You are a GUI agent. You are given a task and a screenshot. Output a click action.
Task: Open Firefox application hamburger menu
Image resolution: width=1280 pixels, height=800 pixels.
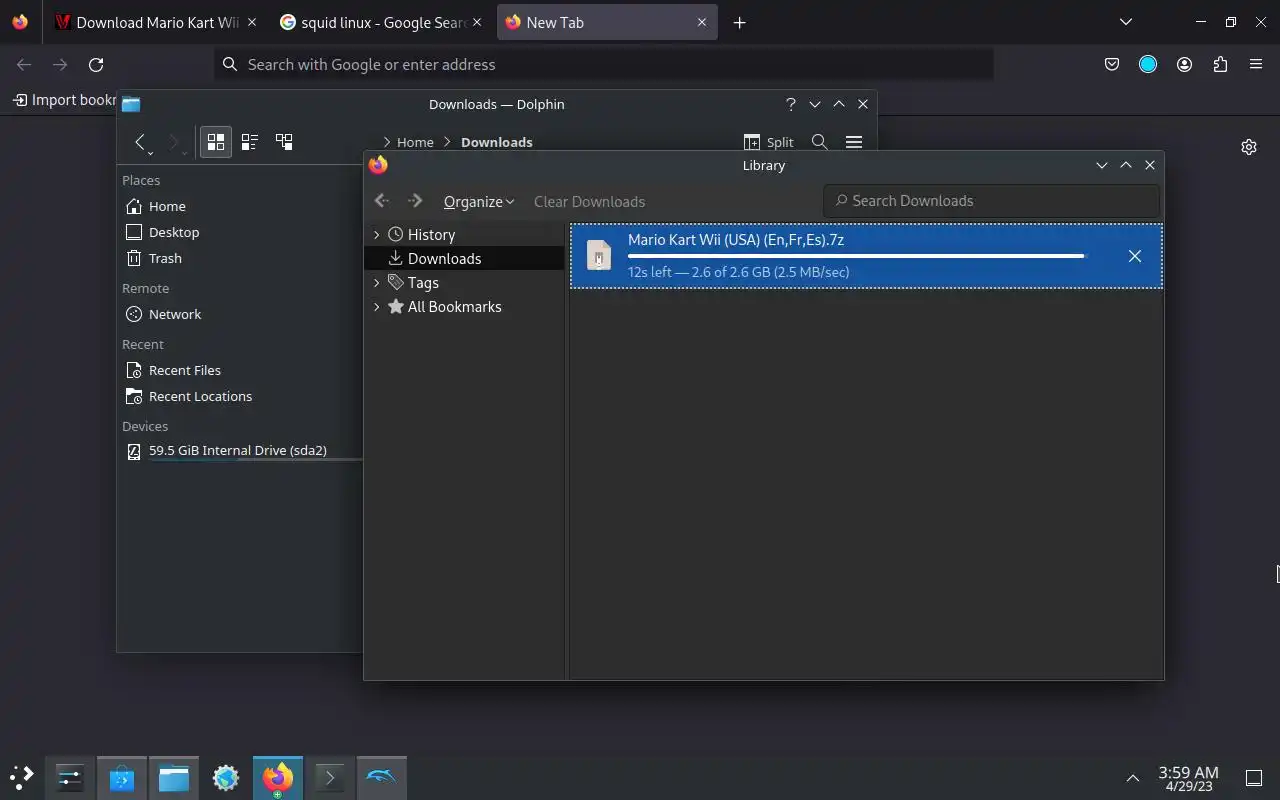pos(1256,64)
